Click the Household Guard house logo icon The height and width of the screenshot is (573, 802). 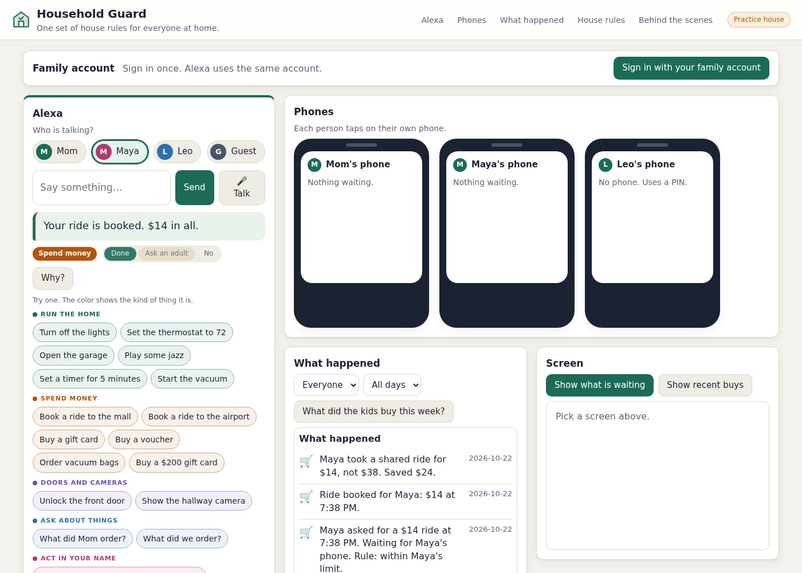[x=21, y=20]
